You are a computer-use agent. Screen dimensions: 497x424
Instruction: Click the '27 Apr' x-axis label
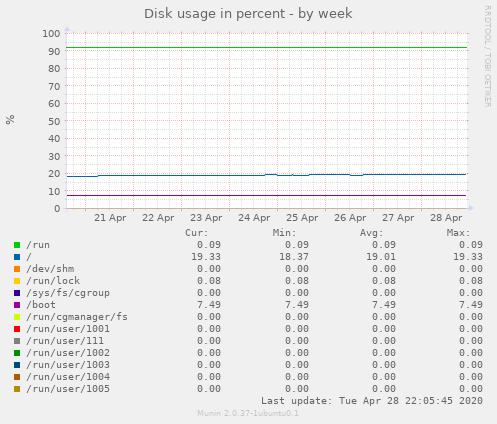coord(398,218)
